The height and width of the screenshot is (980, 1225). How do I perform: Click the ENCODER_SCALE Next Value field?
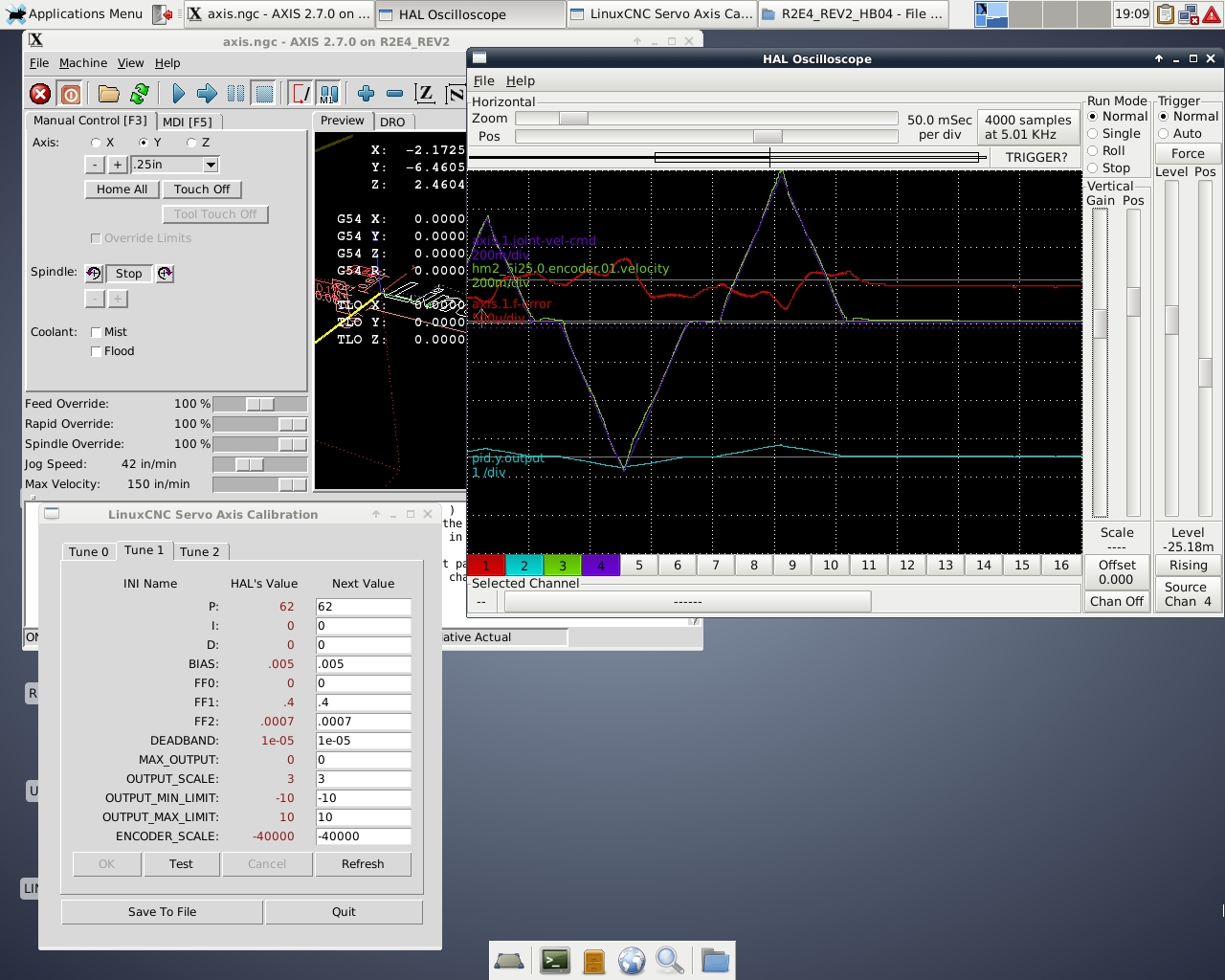pyautogui.click(x=363, y=836)
